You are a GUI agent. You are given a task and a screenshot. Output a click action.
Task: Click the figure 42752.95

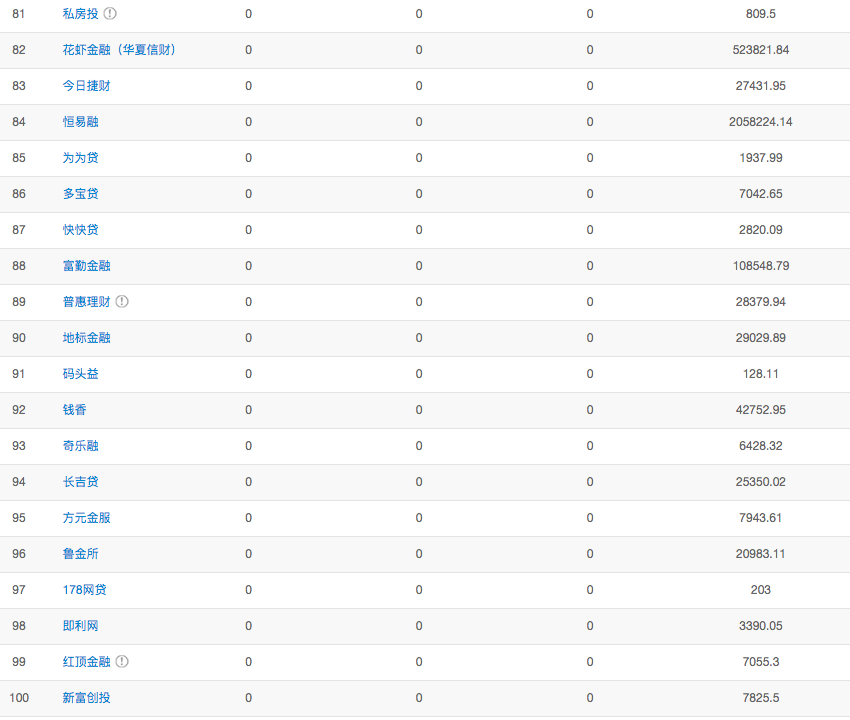761,410
